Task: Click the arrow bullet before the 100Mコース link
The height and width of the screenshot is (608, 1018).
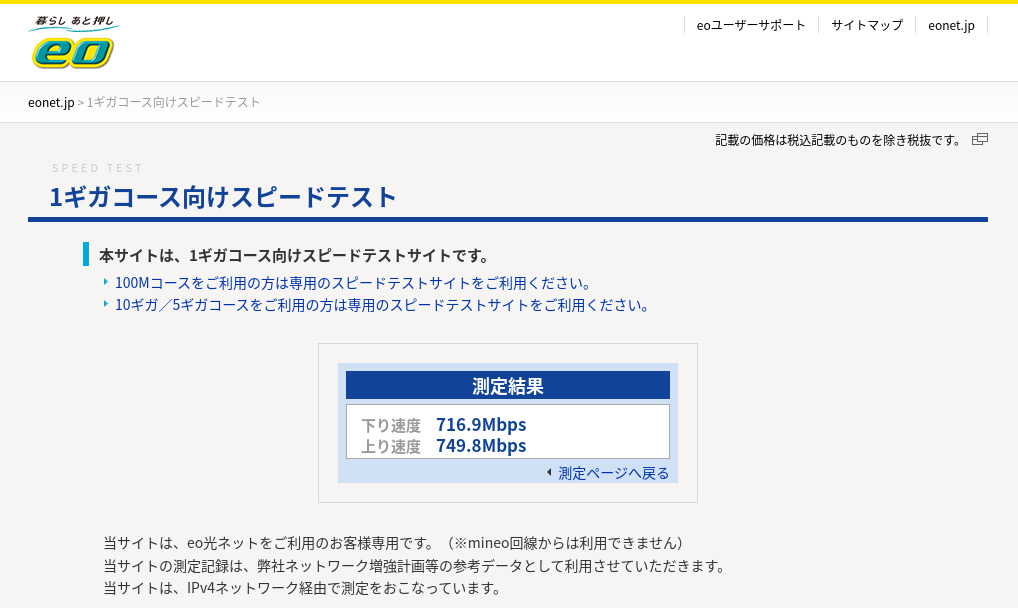Action: [x=106, y=282]
